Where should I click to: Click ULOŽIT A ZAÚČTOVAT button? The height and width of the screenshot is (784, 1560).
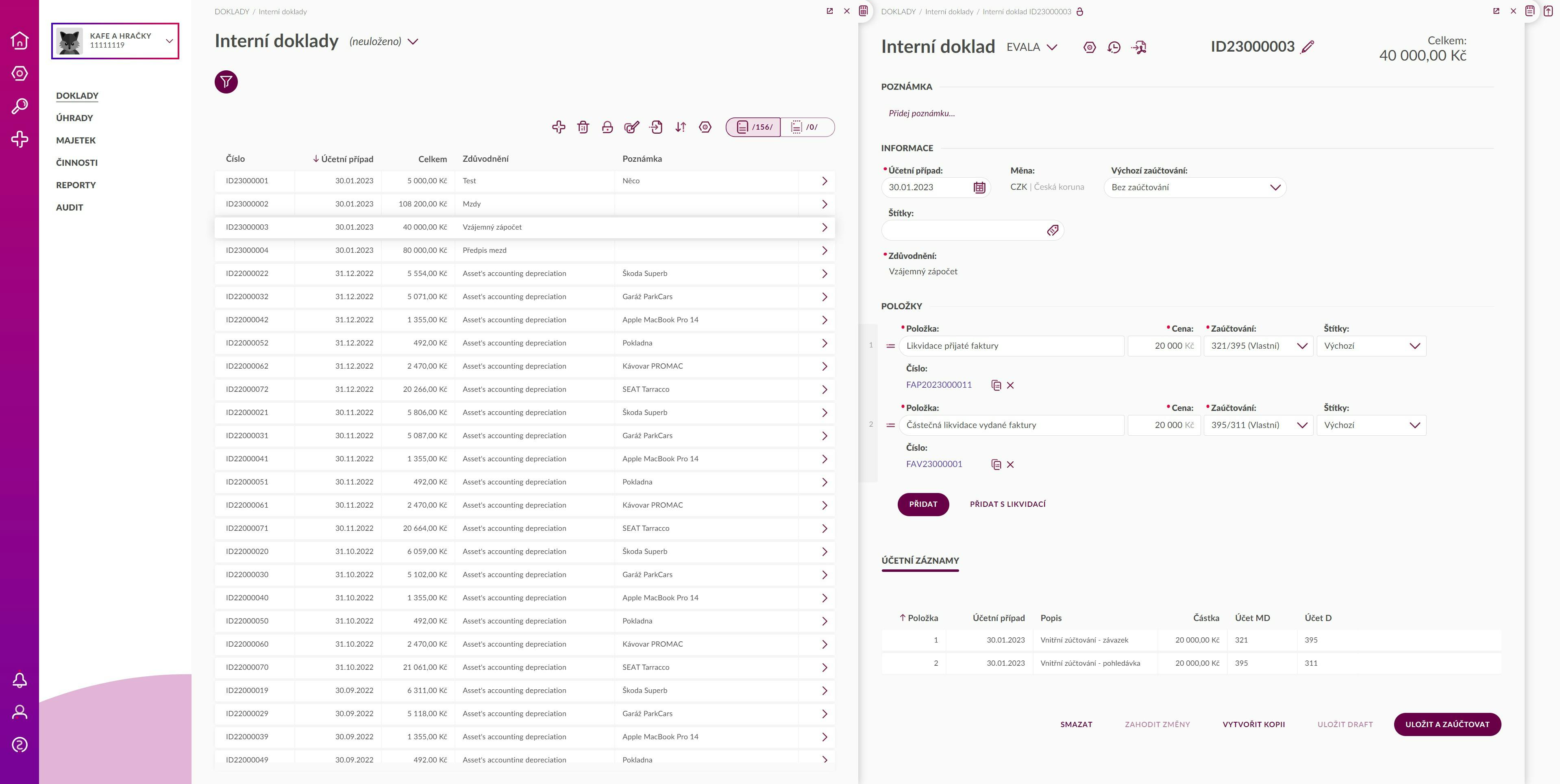tap(1447, 725)
